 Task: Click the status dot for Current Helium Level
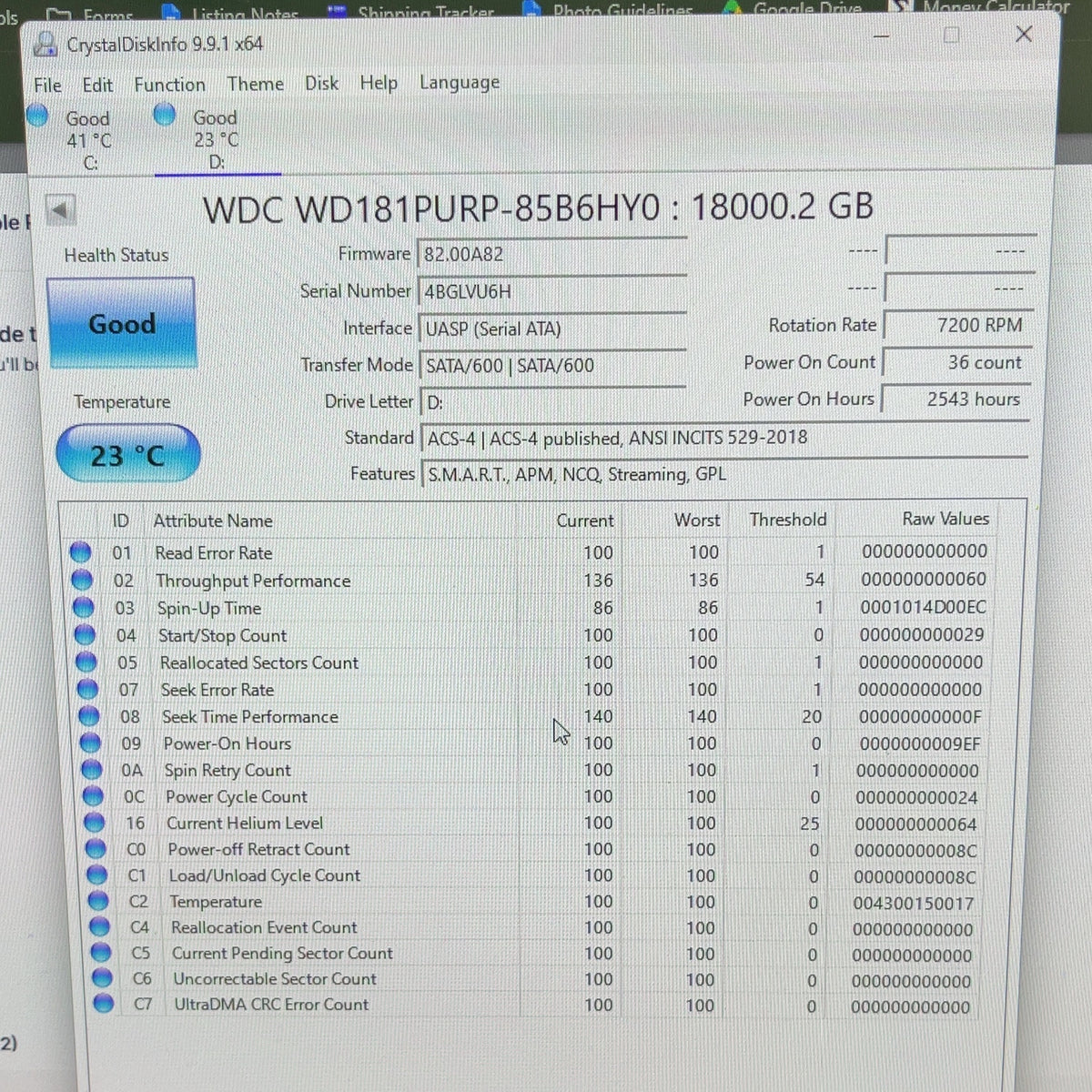pyautogui.click(x=95, y=823)
